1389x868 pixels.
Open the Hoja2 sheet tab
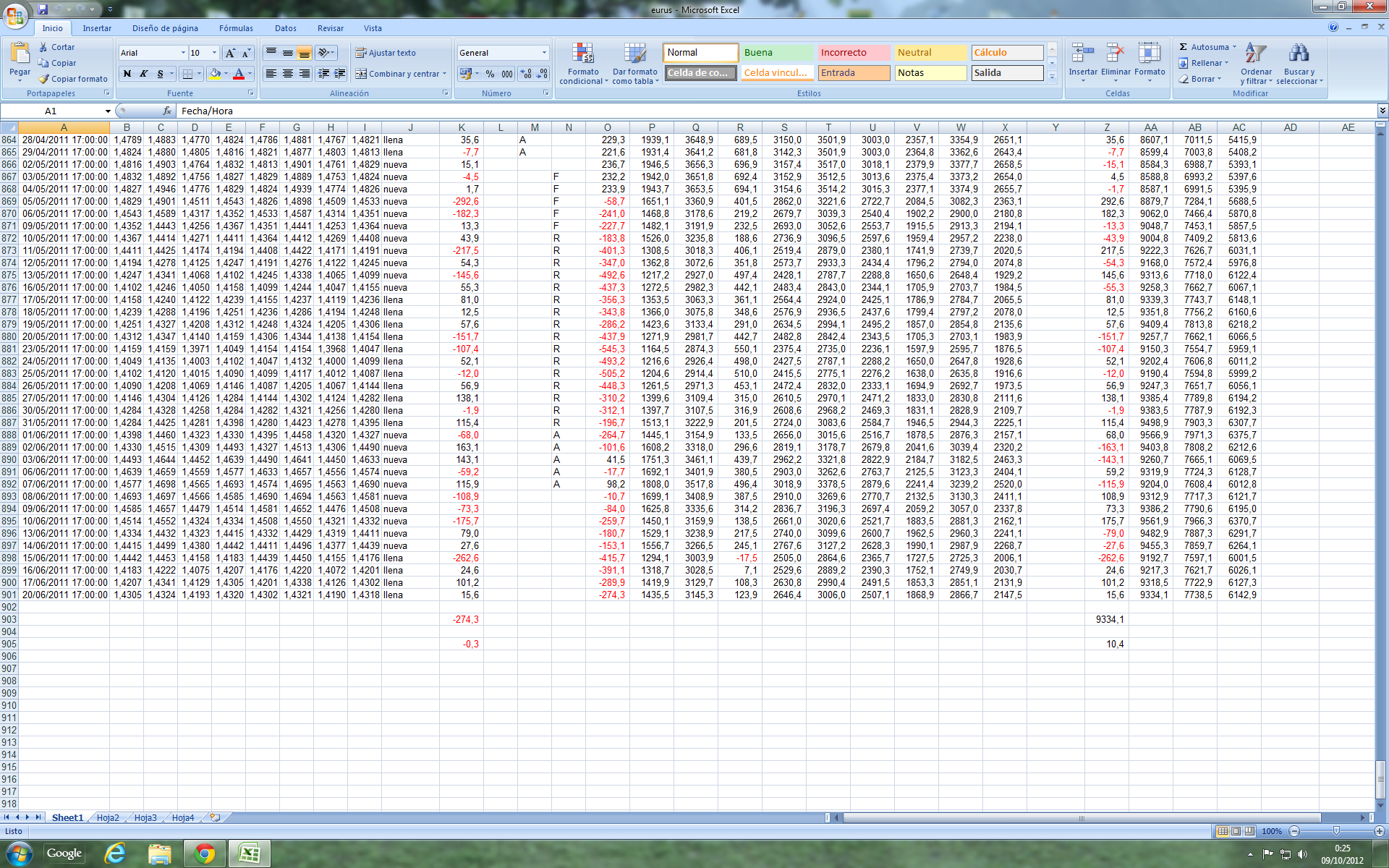pyautogui.click(x=108, y=817)
